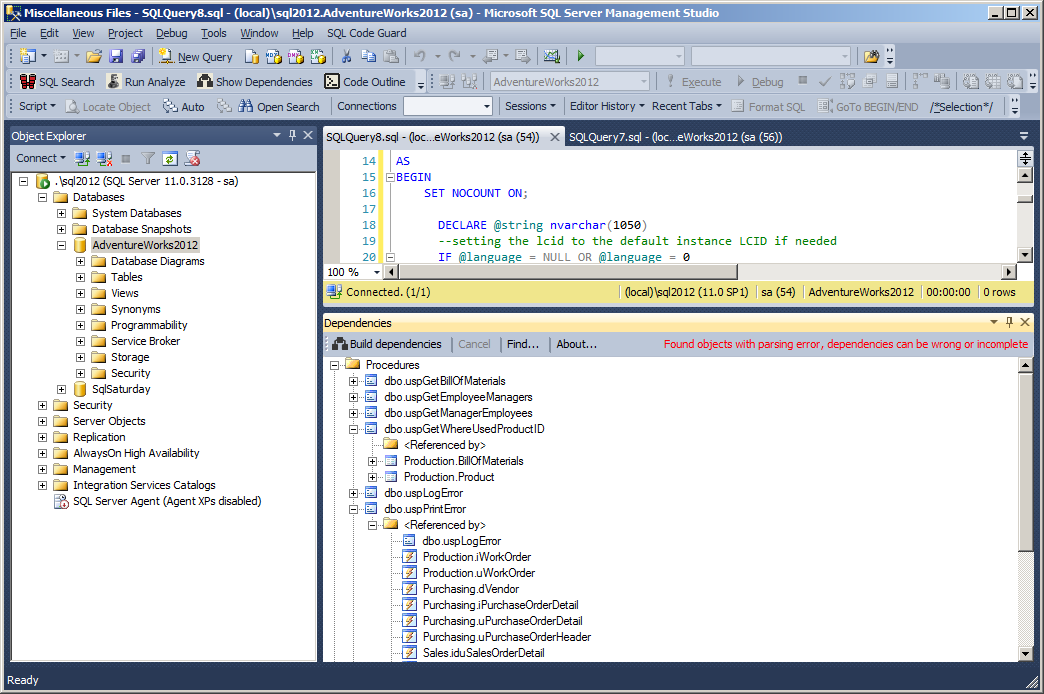This screenshot has width=1044, height=694.
Task: Click the Format SQL toolbar icon
Action: coord(739,107)
